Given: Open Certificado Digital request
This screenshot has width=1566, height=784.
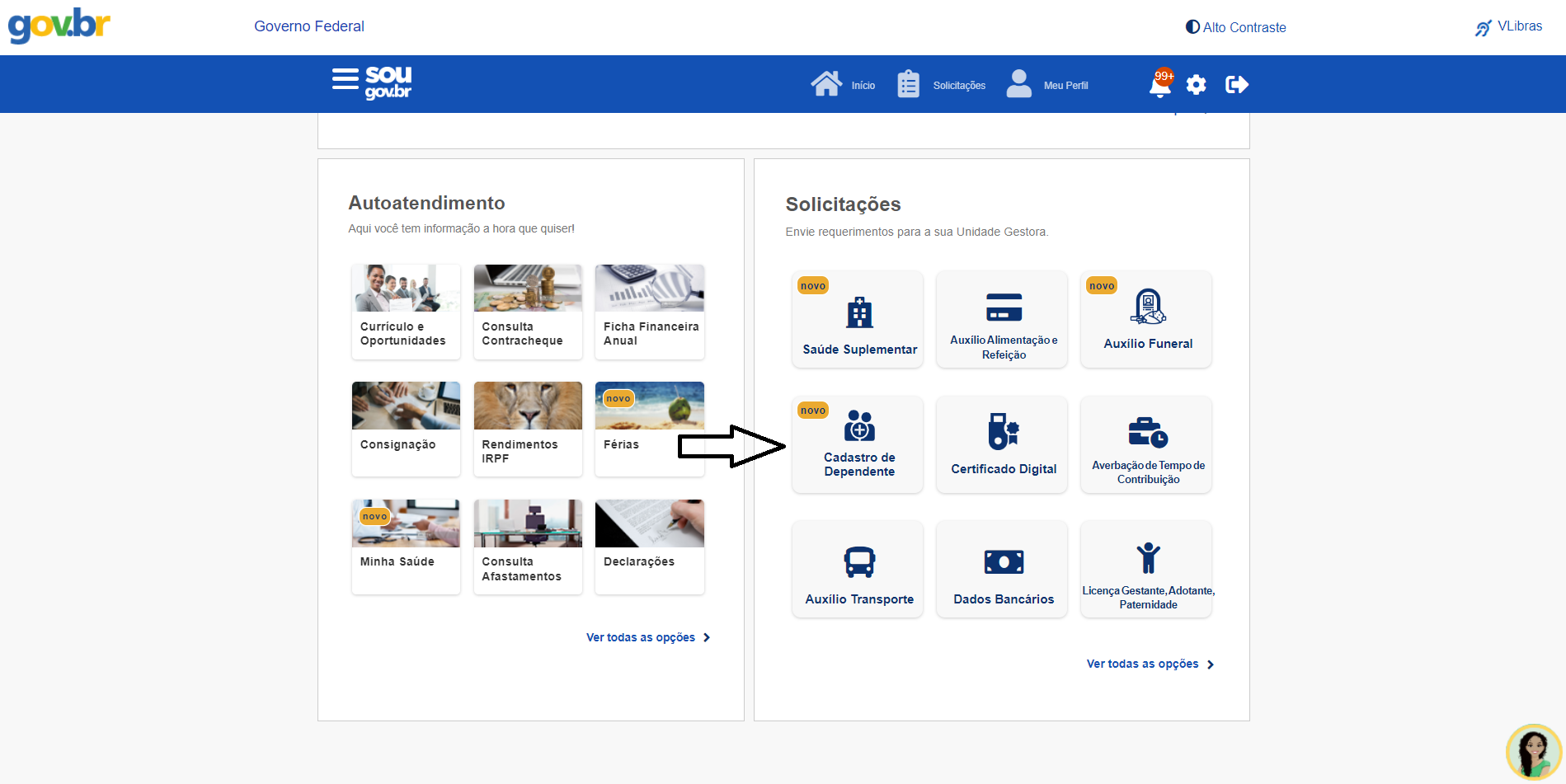Looking at the screenshot, I should 1003,444.
